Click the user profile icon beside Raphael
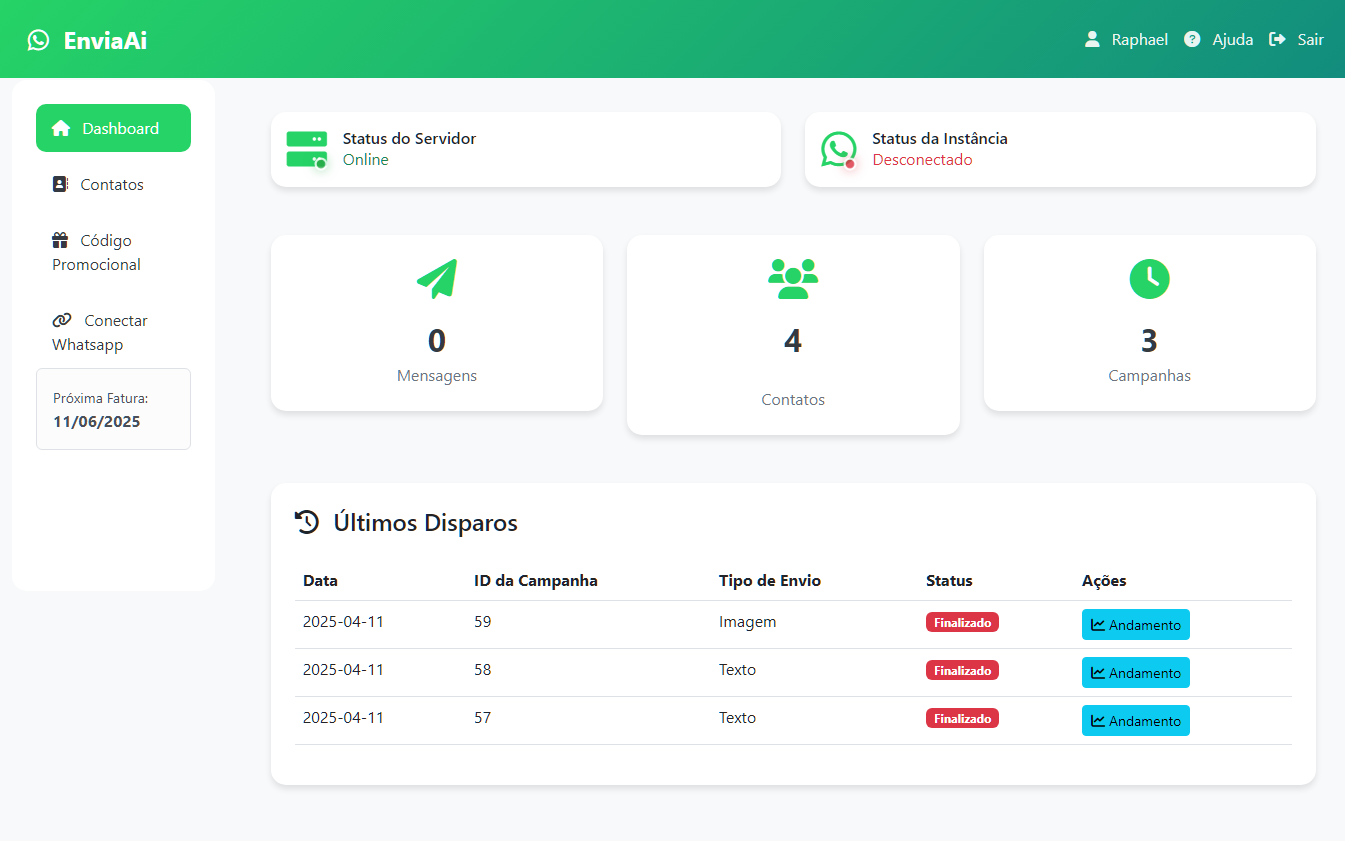This screenshot has height=841, width=1345. pos(1092,40)
